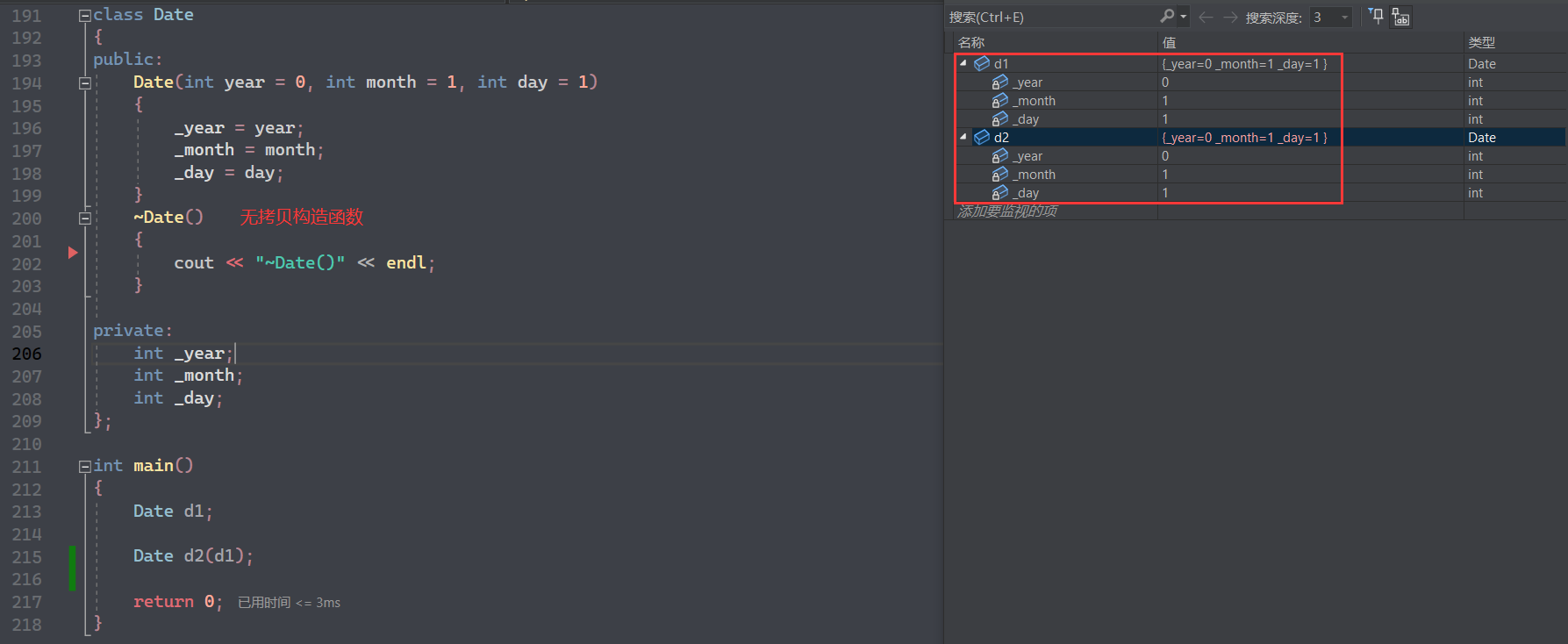Click the 'int _month;' member declaration
This screenshot has height=644, width=1568.
tap(188, 376)
